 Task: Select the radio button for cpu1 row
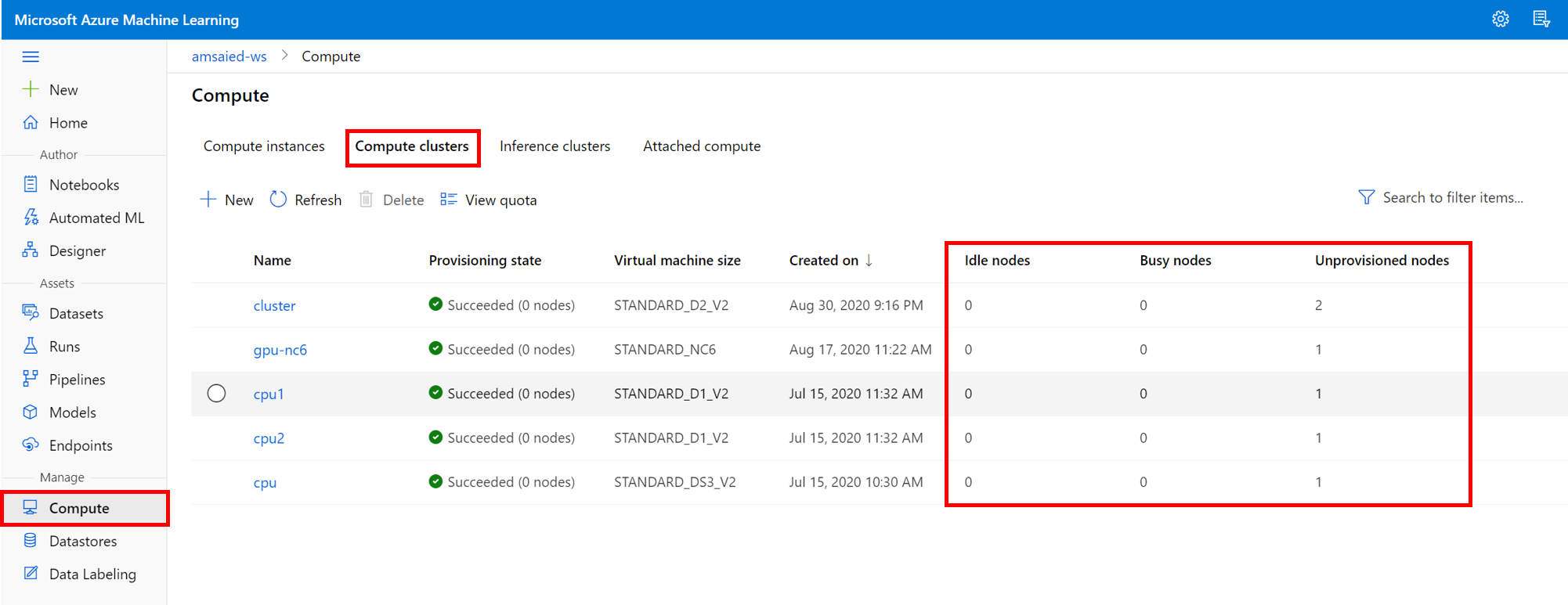click(216, 393)
